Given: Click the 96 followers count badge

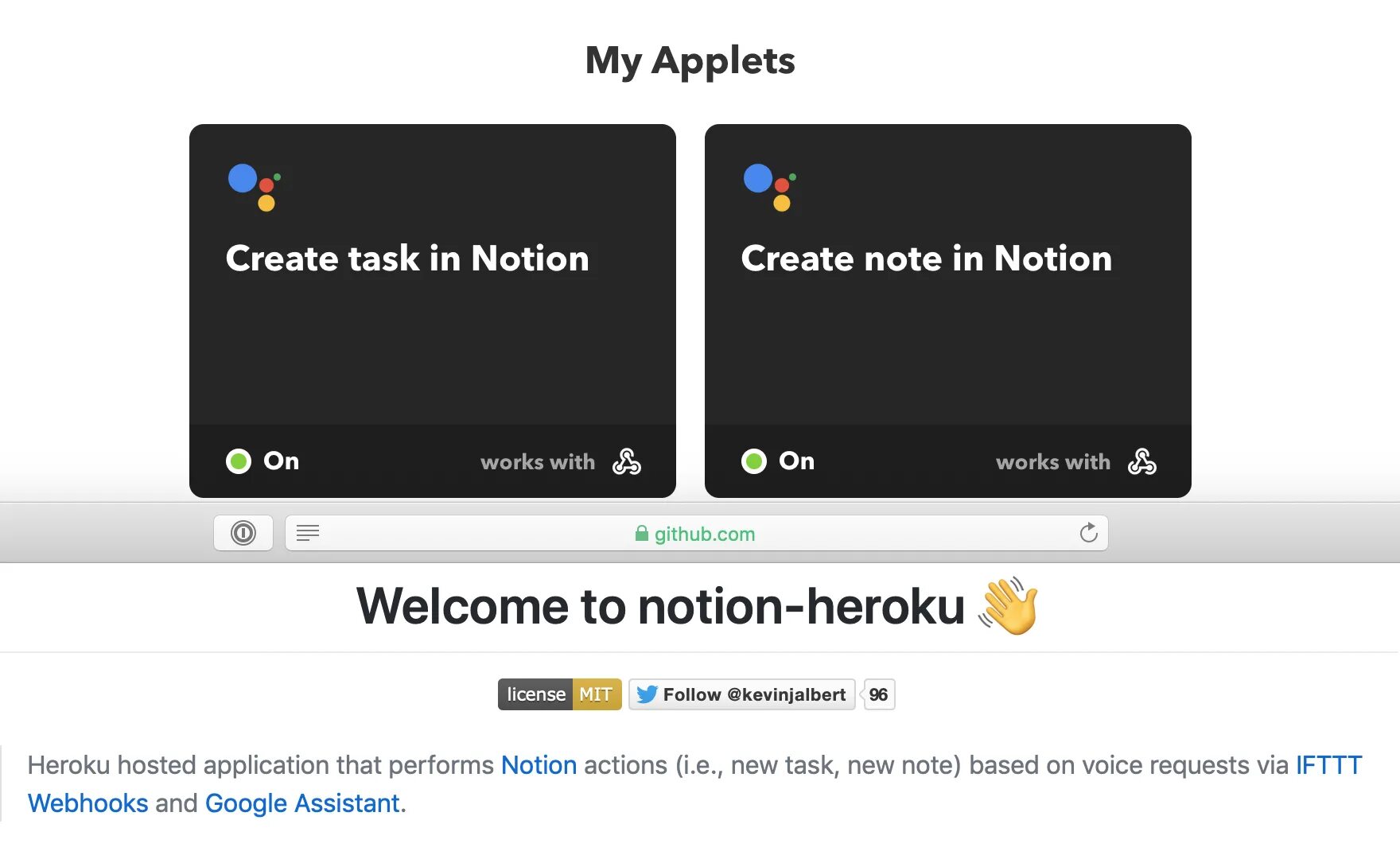Looking at the screenshot, I should (878, 694).
